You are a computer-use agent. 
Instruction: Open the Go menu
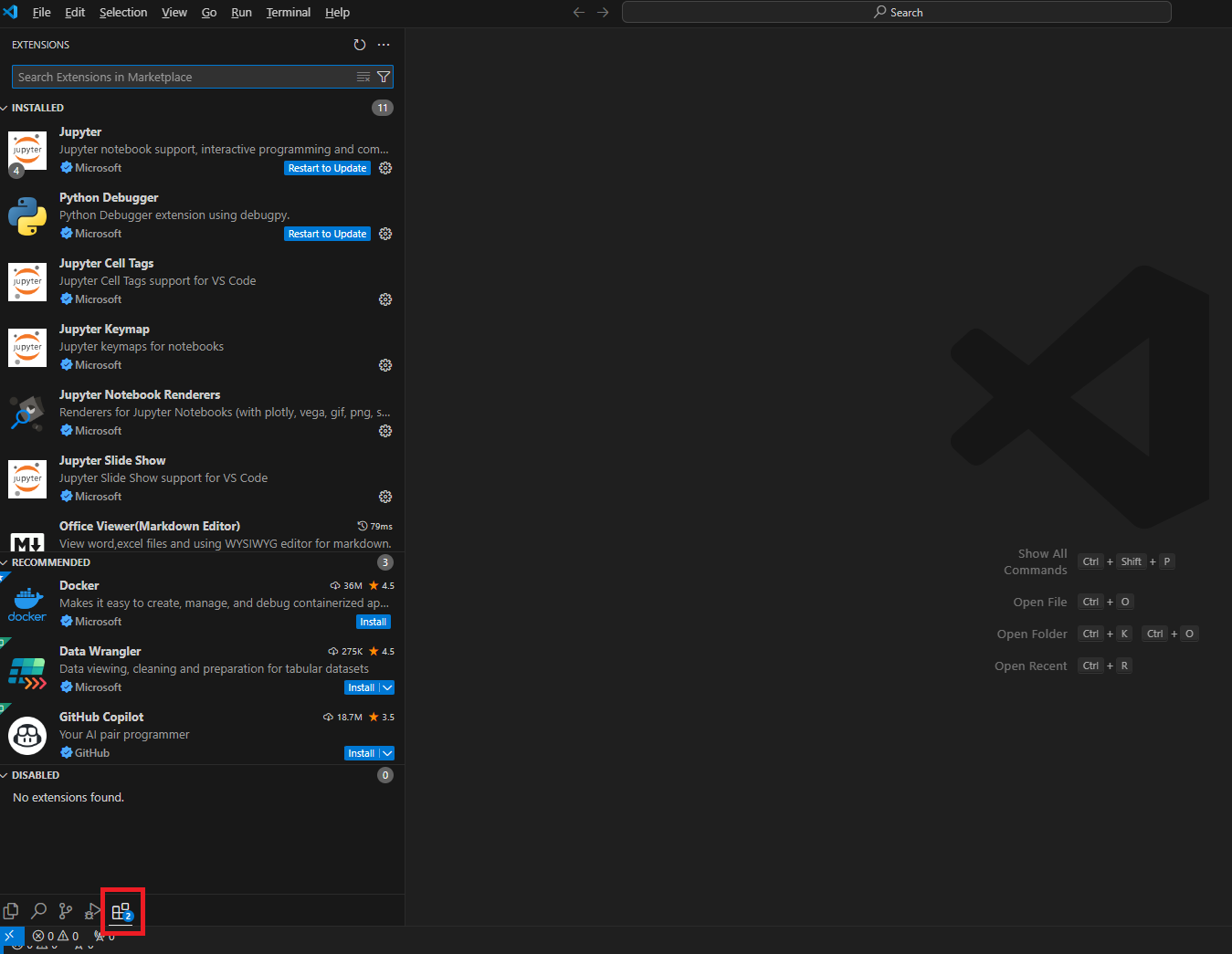point(209,12)
